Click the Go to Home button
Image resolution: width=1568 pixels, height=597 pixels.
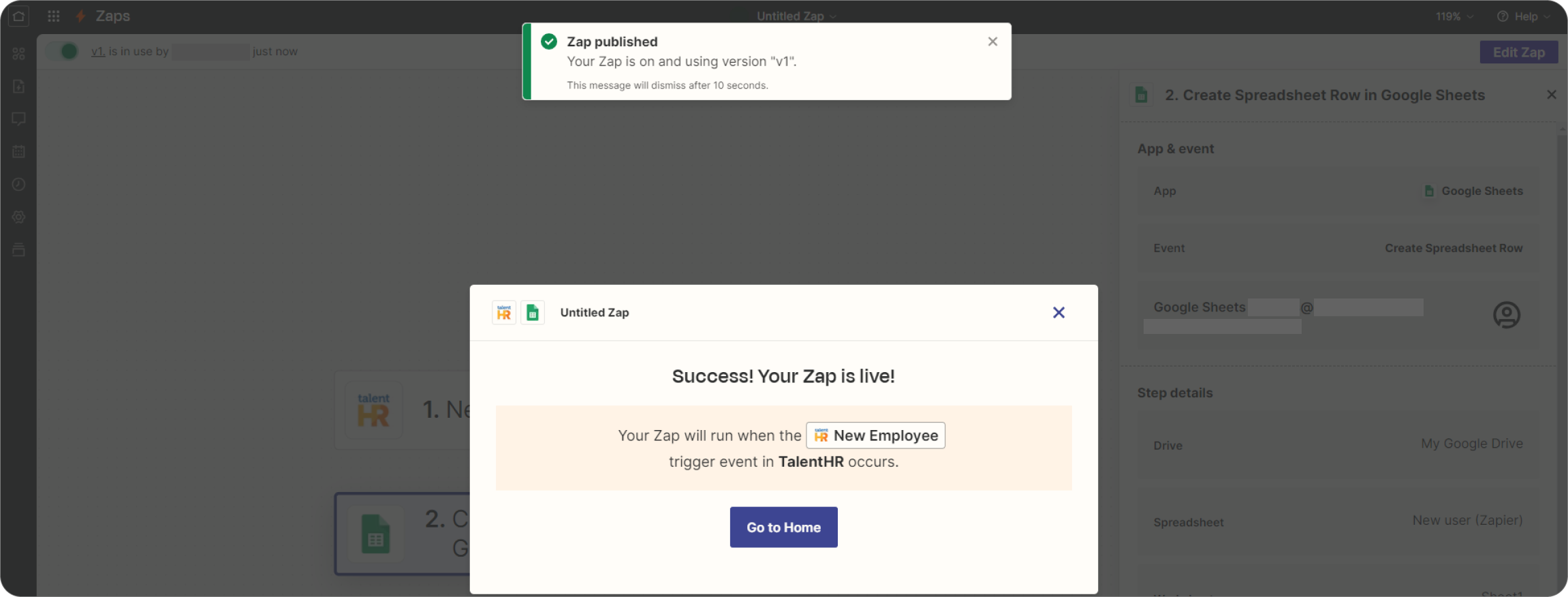click(x=783, y=527)
